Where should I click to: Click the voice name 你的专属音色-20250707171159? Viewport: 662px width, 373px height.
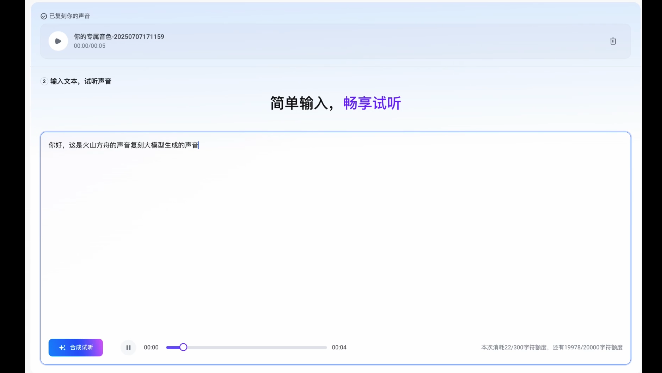pyautogui.click(x=119, y=37)
